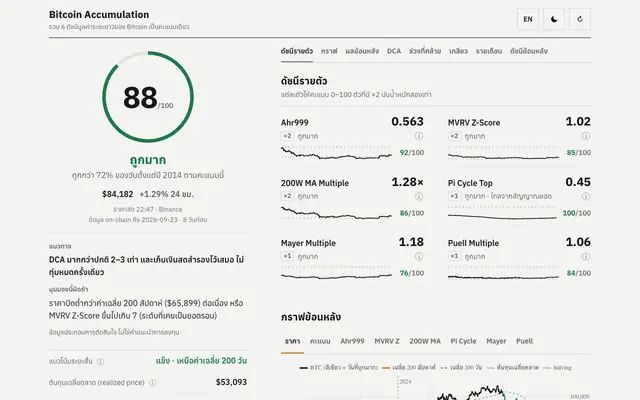Click the Pi Cycle Top sparkline
The image size is (640, 400).
point(502,215)
